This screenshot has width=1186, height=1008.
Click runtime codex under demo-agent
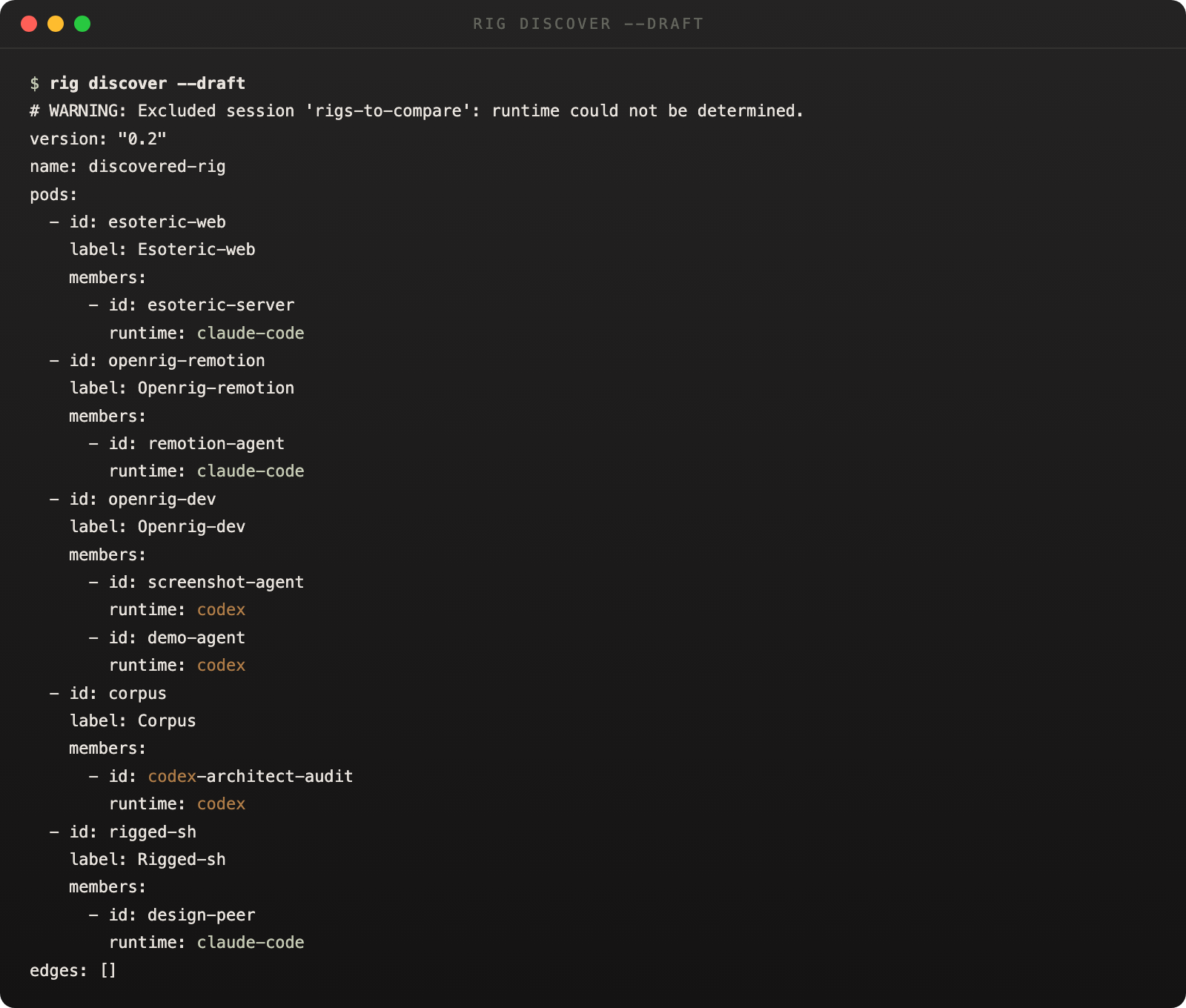[x=177, y=665]
